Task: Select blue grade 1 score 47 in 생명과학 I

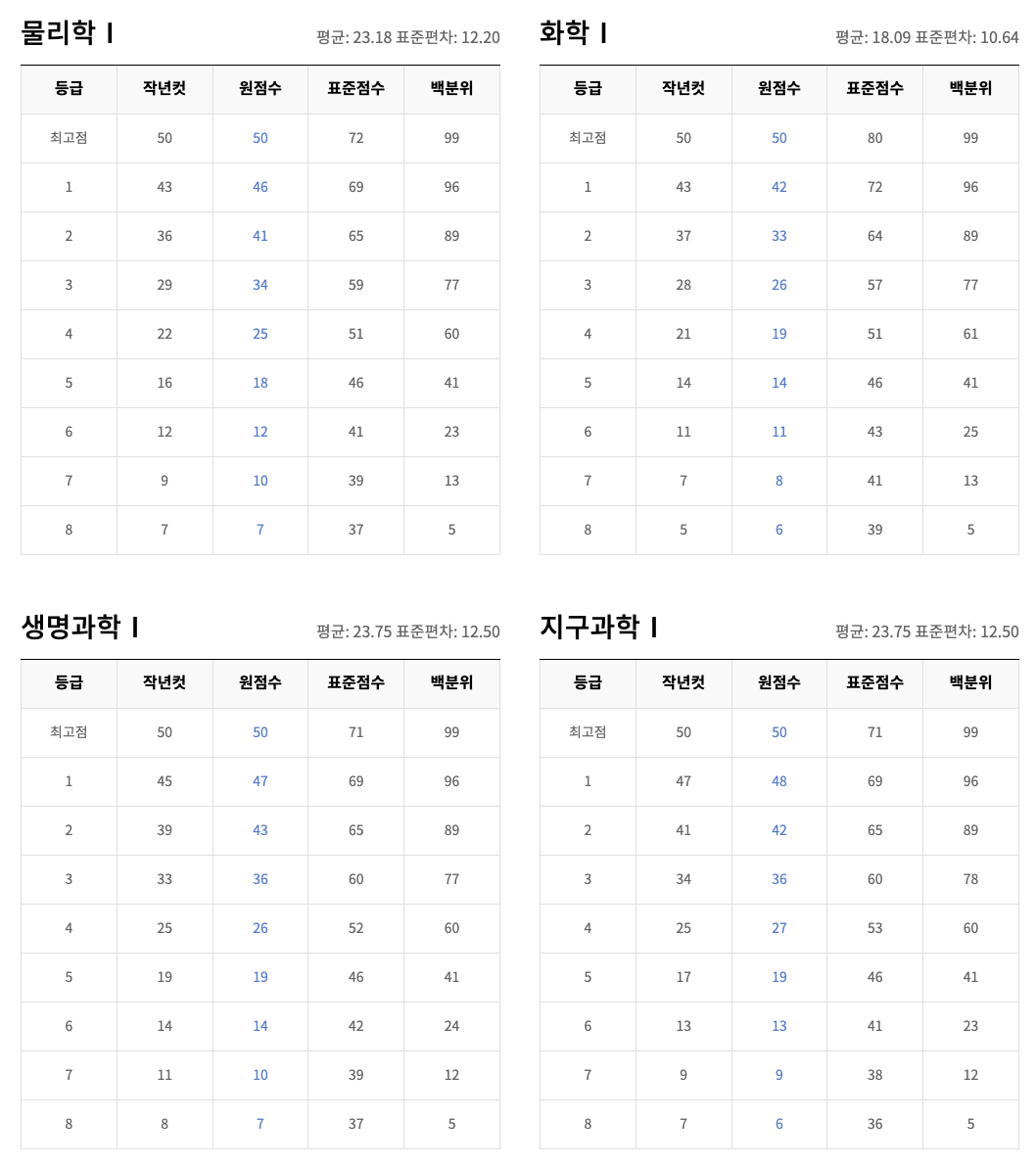Action: point(259,781)
